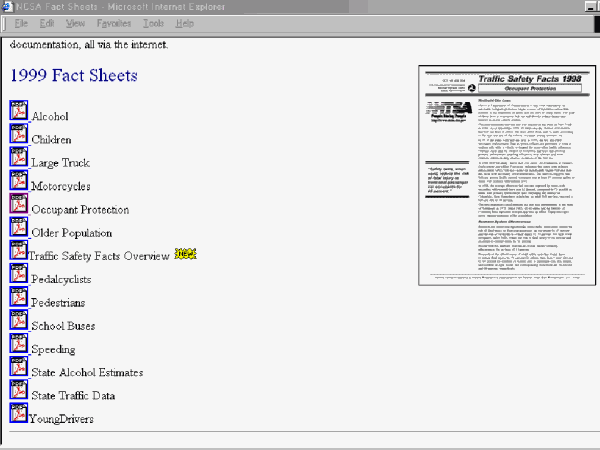Click the Large Truck PDF icon
Viewport: 600px width, 450px height.
coord(19,157)
